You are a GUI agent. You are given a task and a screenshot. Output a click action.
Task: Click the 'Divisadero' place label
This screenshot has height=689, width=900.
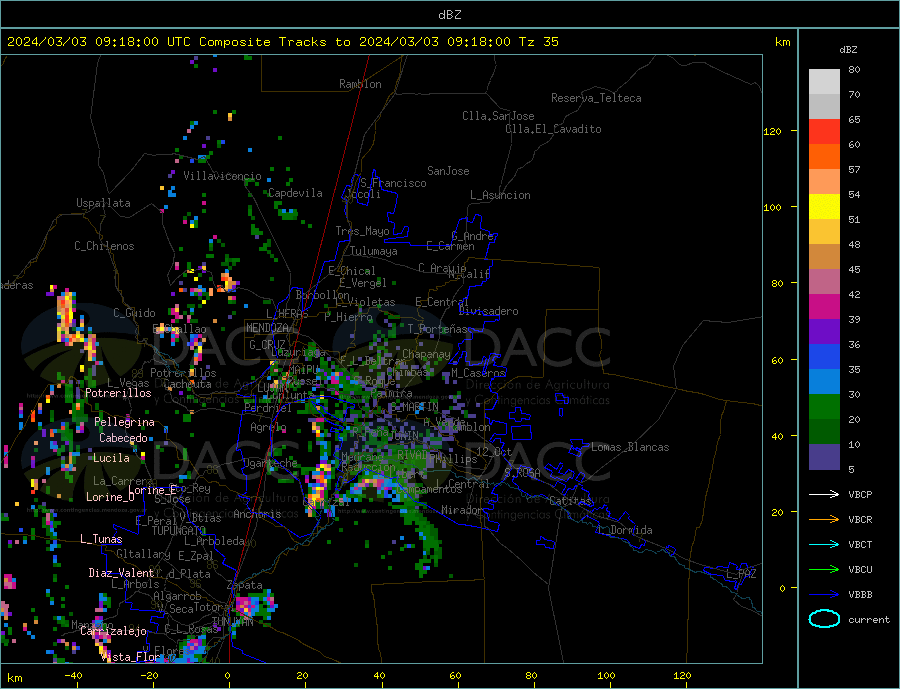point(488,311)
